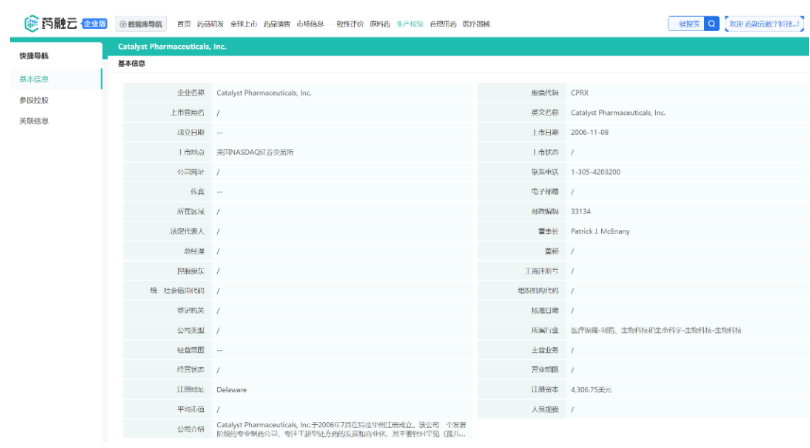The height and width of the screenshot is (448, 810).
Task: Open the 市场信息 menu item
Action: [x=310, y=24]
